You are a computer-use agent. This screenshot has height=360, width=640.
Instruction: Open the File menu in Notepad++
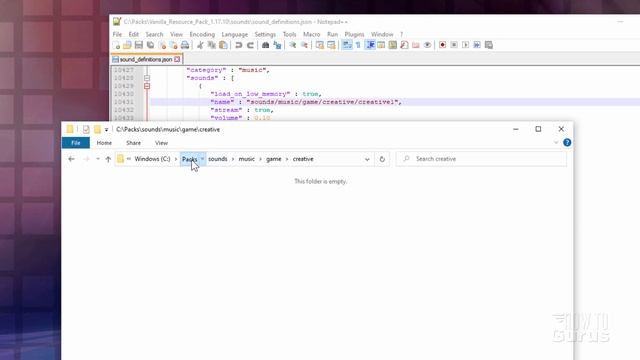pyautogui.click(x=117, y=34)
